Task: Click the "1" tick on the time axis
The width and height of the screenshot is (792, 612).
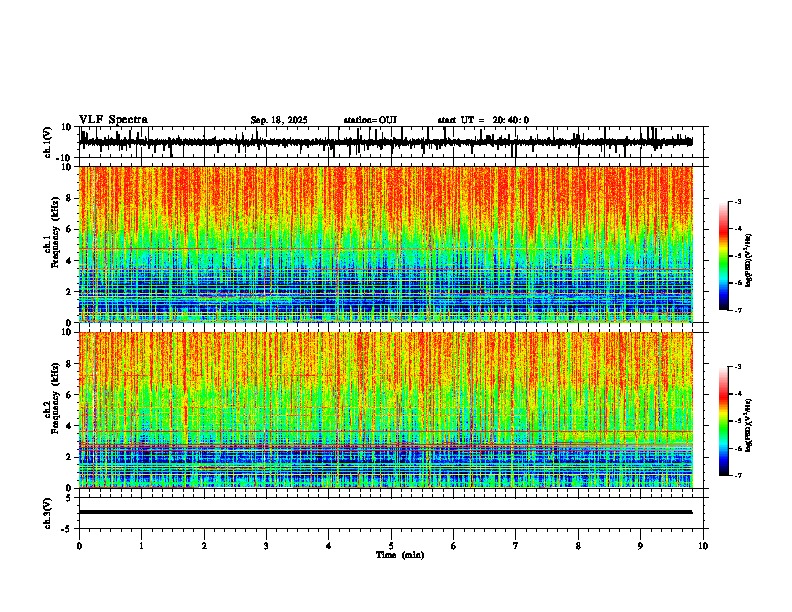Action: (141, 546)
